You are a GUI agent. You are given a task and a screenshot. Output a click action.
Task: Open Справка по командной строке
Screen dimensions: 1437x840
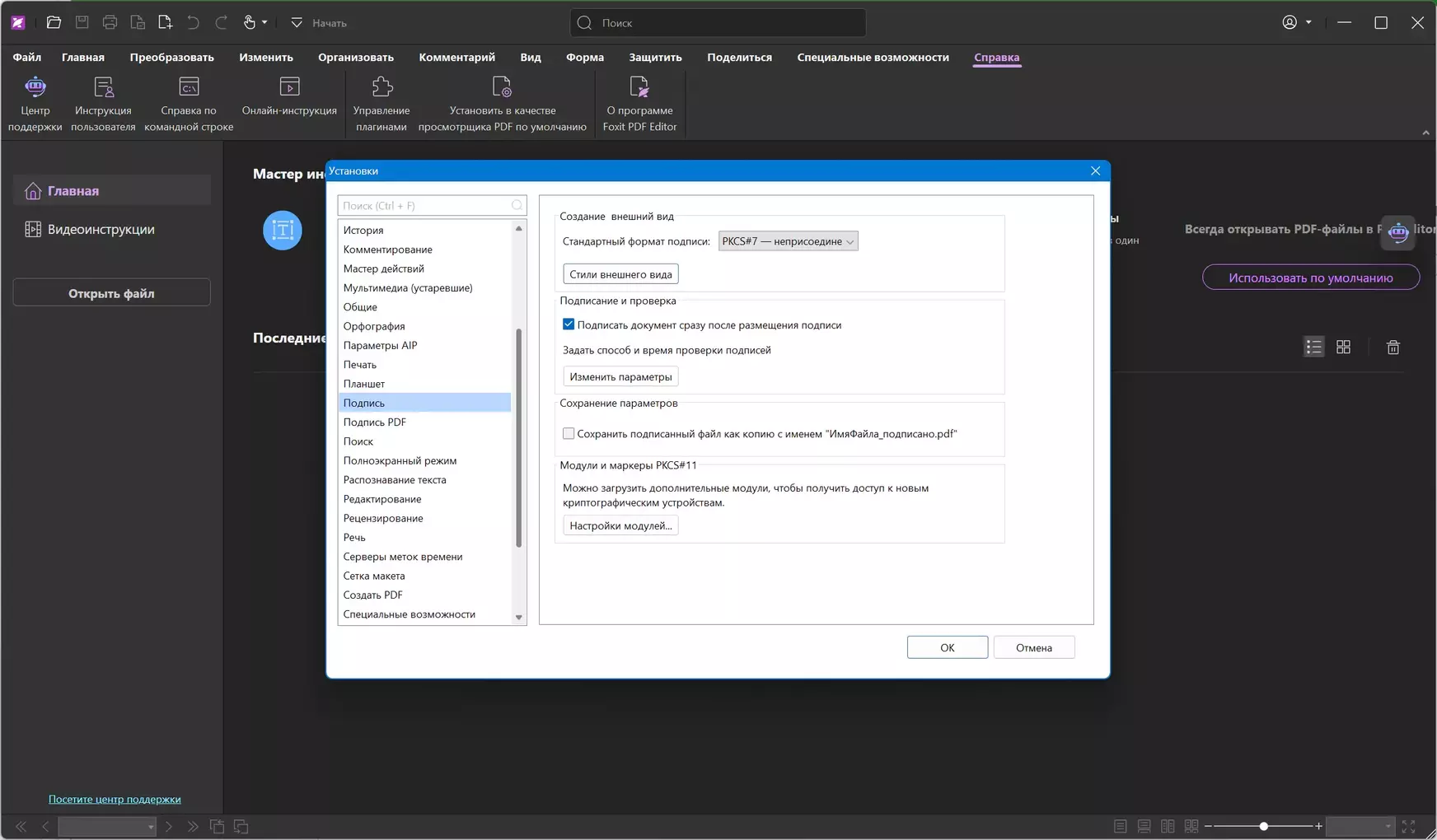[x=189, y=103]
